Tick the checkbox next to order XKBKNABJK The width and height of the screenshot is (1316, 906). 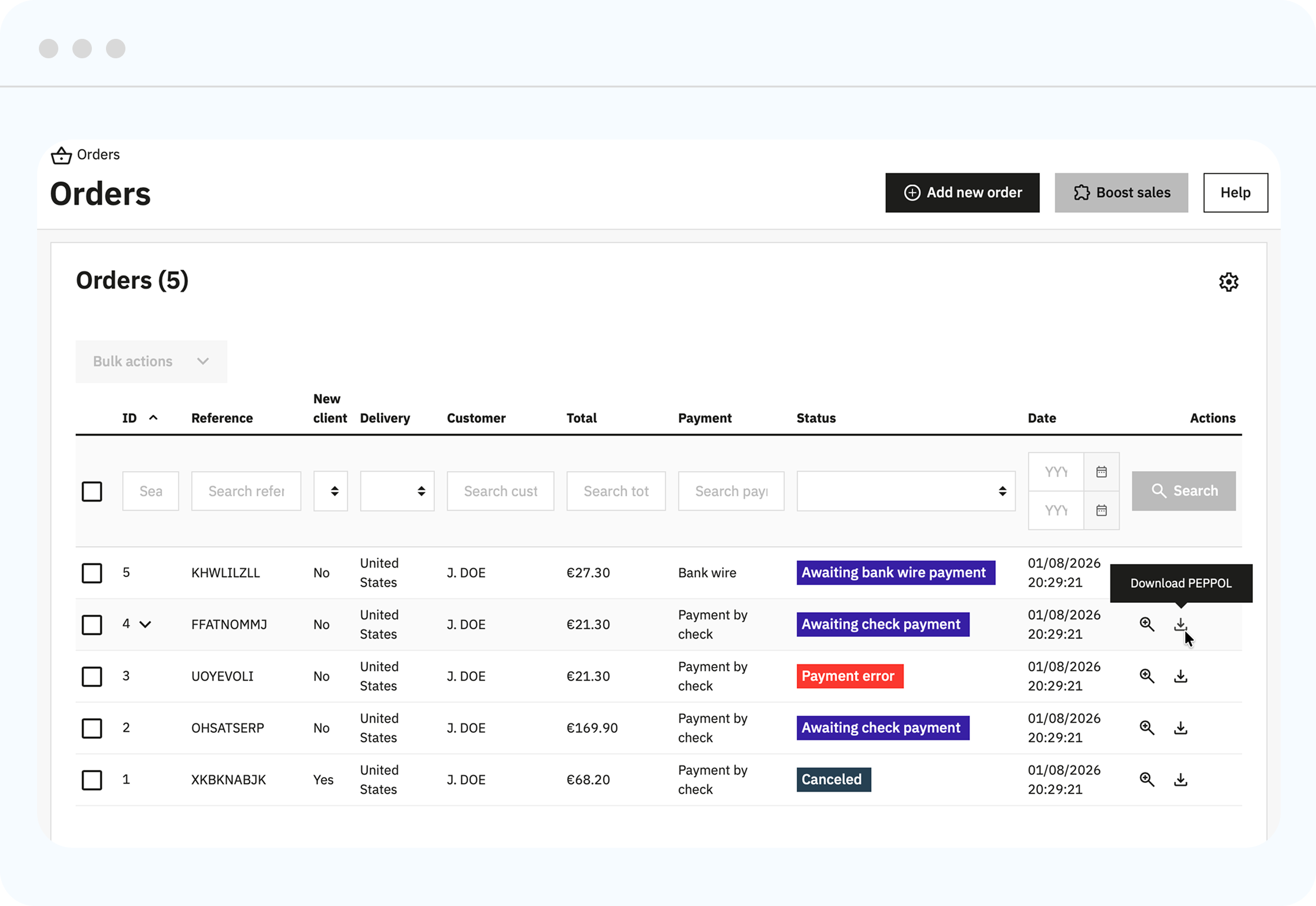(x=92, y=779)
